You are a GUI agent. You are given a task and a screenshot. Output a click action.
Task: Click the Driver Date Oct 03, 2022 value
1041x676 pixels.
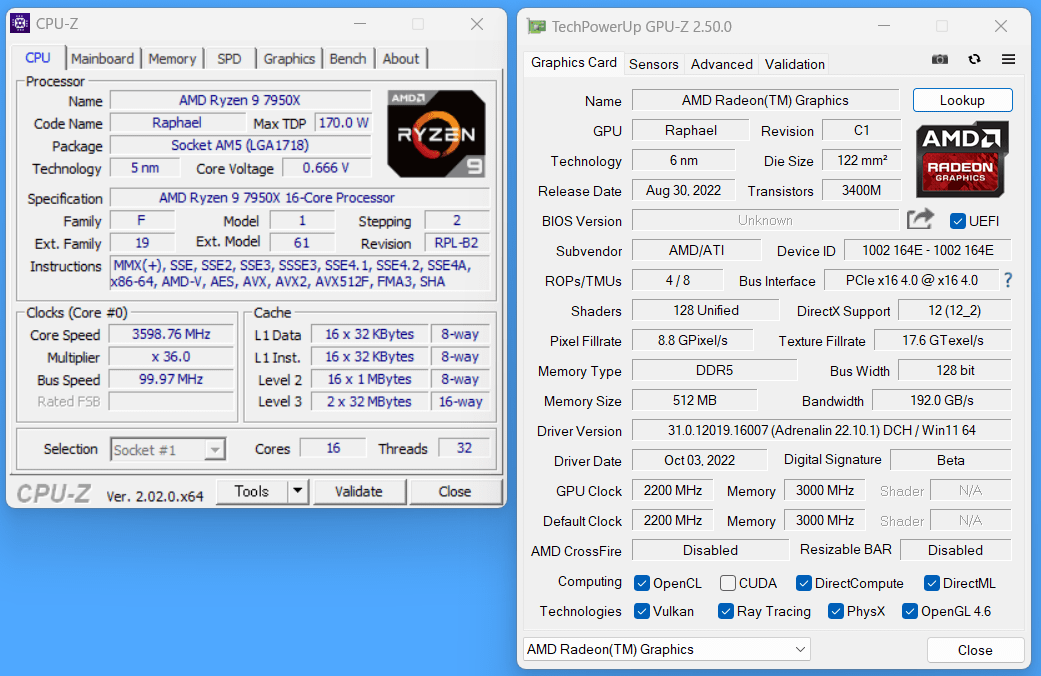(x=699, y=460)
